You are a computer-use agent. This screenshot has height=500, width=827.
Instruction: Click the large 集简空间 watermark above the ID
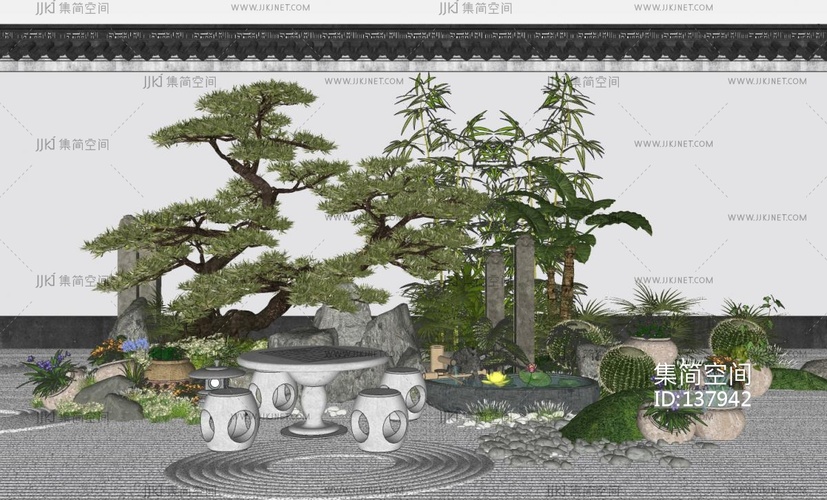(701, 375)
